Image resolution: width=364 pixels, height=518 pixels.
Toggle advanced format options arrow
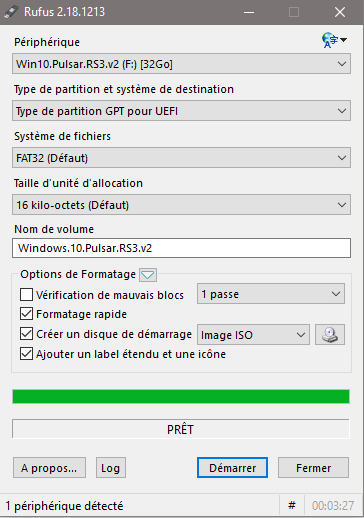click(148, 275)
